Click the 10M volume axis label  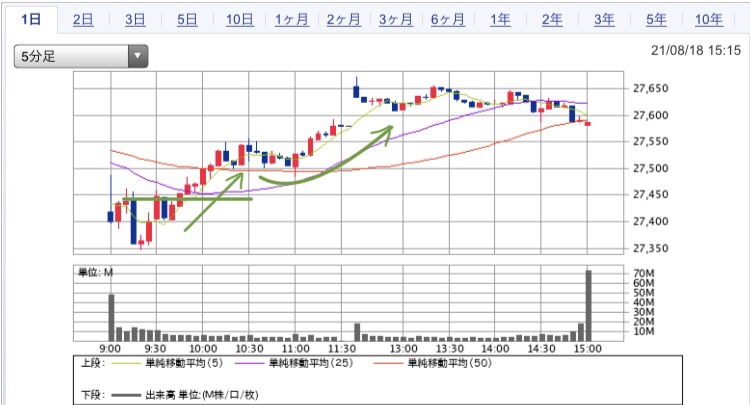(644, 331)
